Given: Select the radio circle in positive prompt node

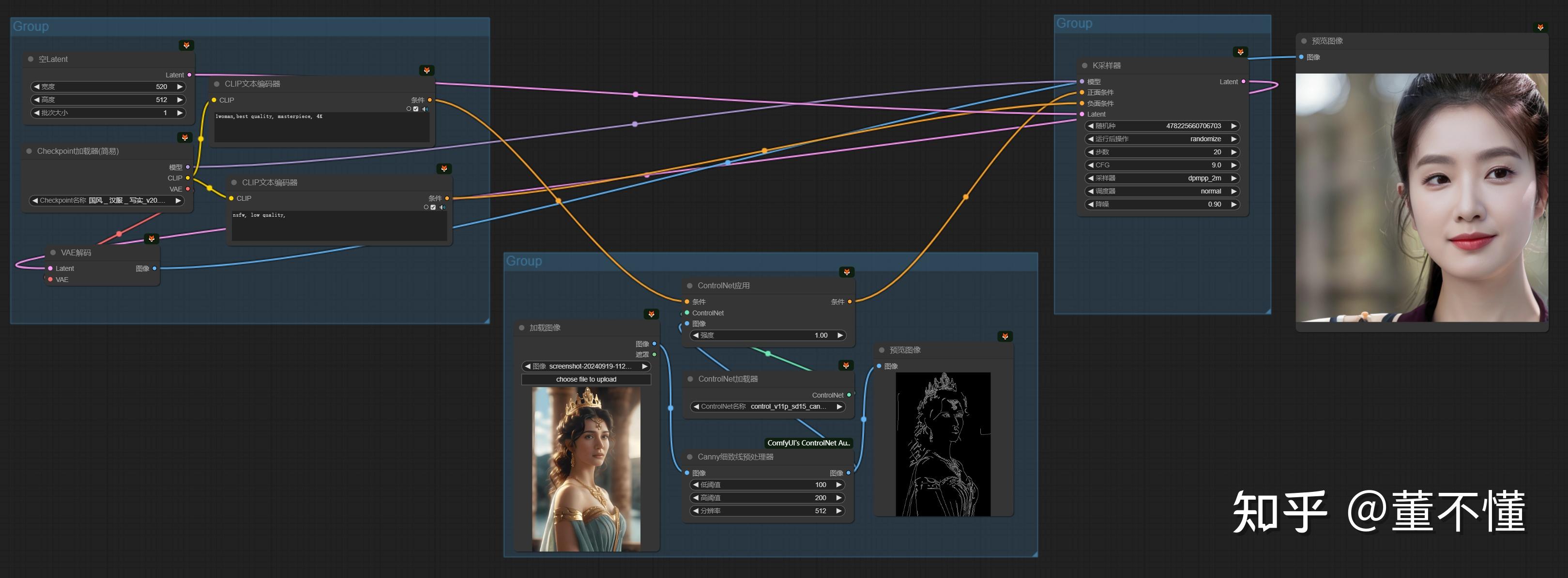Looking at the screenshot, I should coord(409,109).
